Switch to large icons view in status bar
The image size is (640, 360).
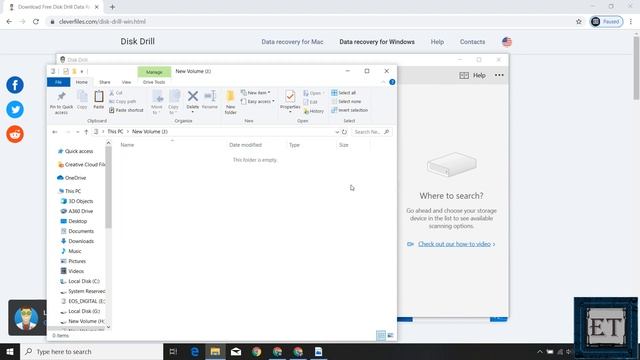[391, 336]
